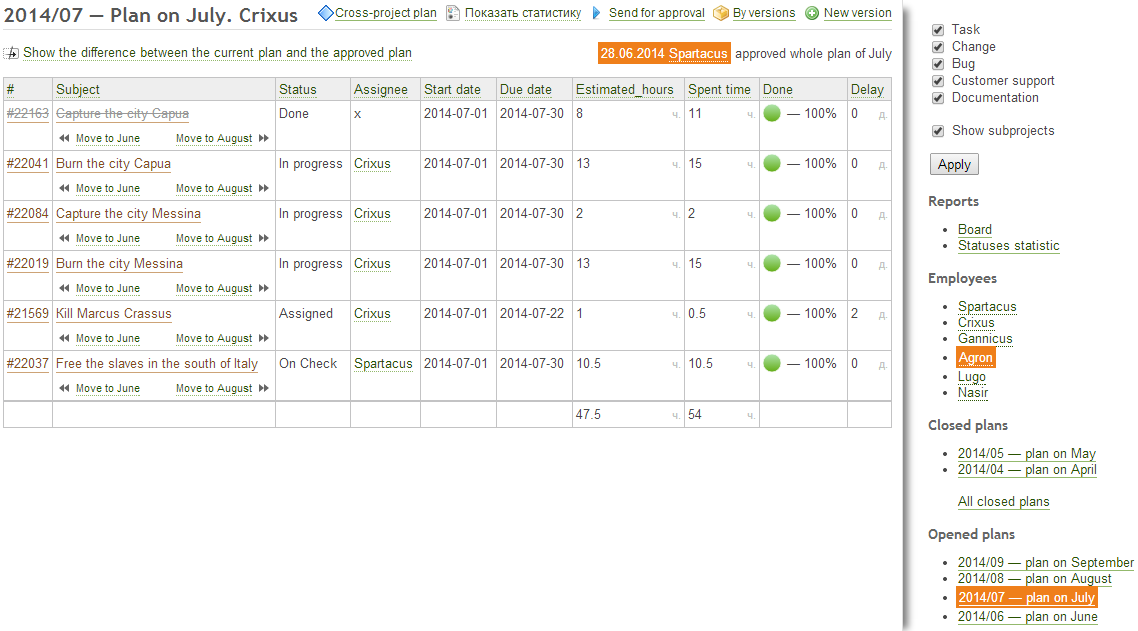Open the highlighted 2014/07 plan on July
This screenshot has height=631, width=1138.
(x=1027, y=596)
